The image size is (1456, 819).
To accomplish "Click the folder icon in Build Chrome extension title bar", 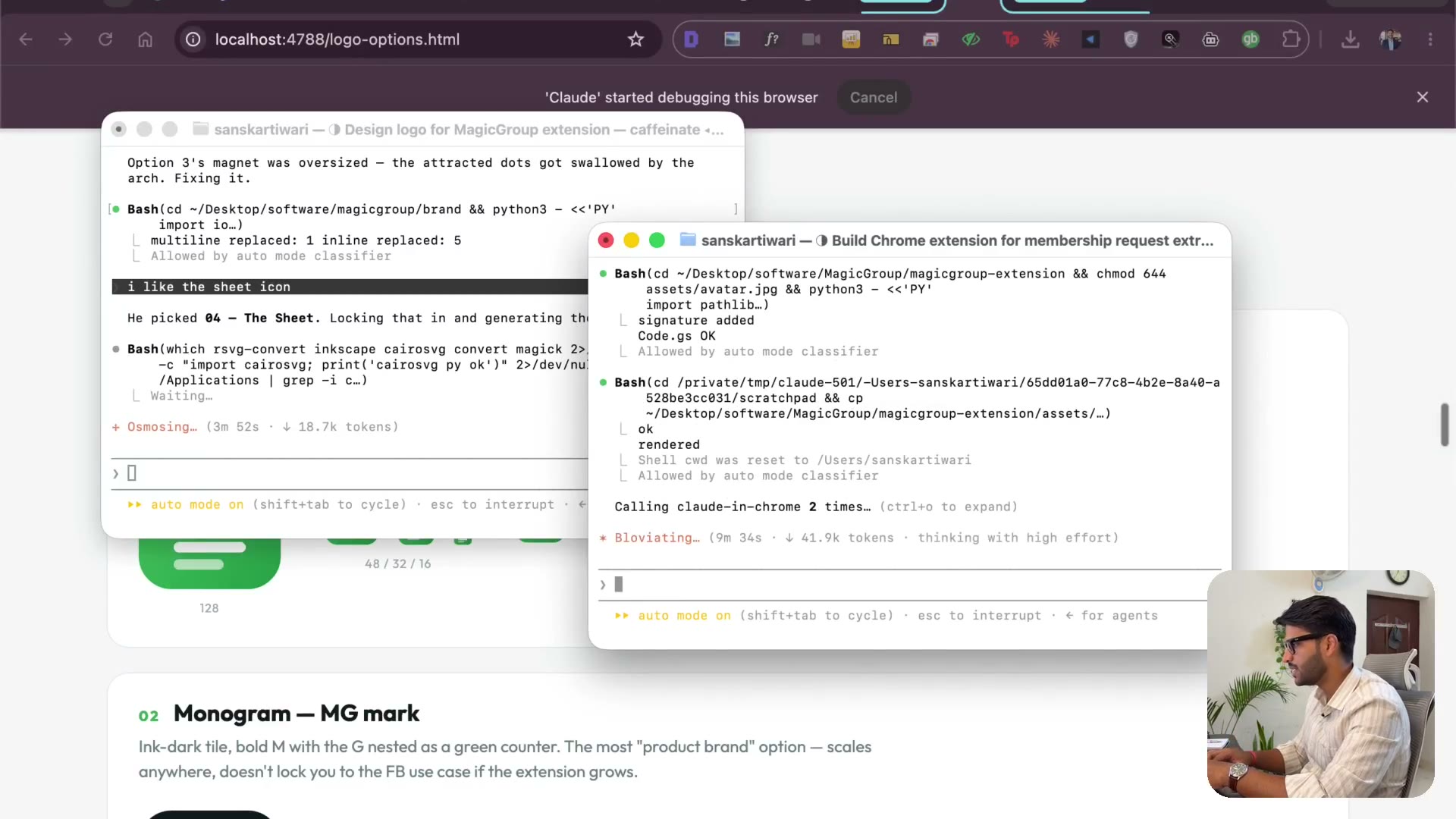I will pos(688,240).
